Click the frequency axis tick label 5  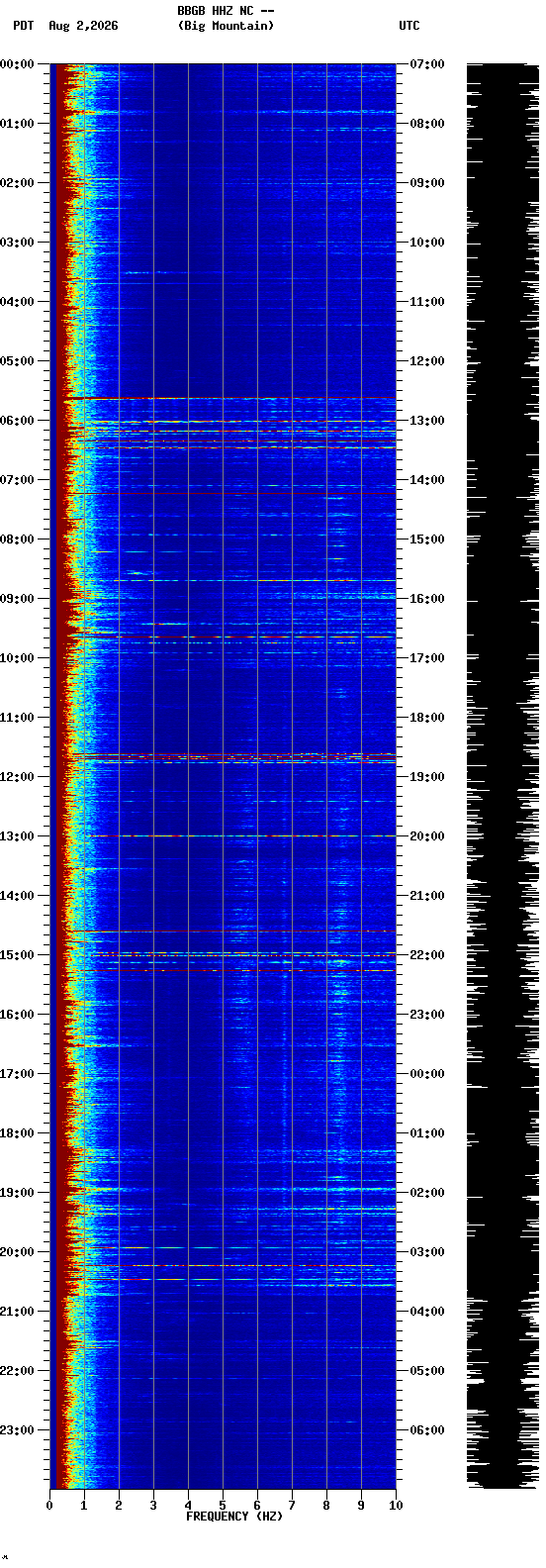[223, 1506]
